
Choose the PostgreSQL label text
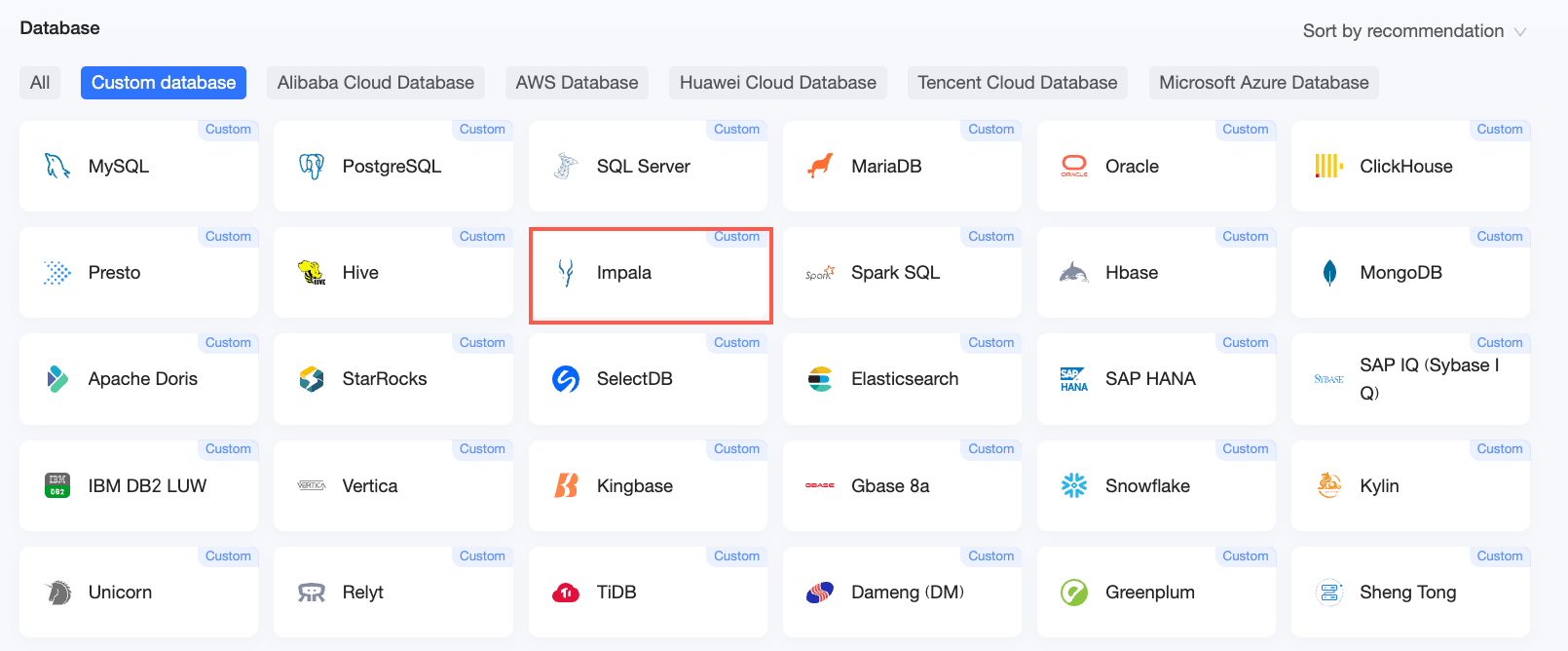tap(392, 167)
